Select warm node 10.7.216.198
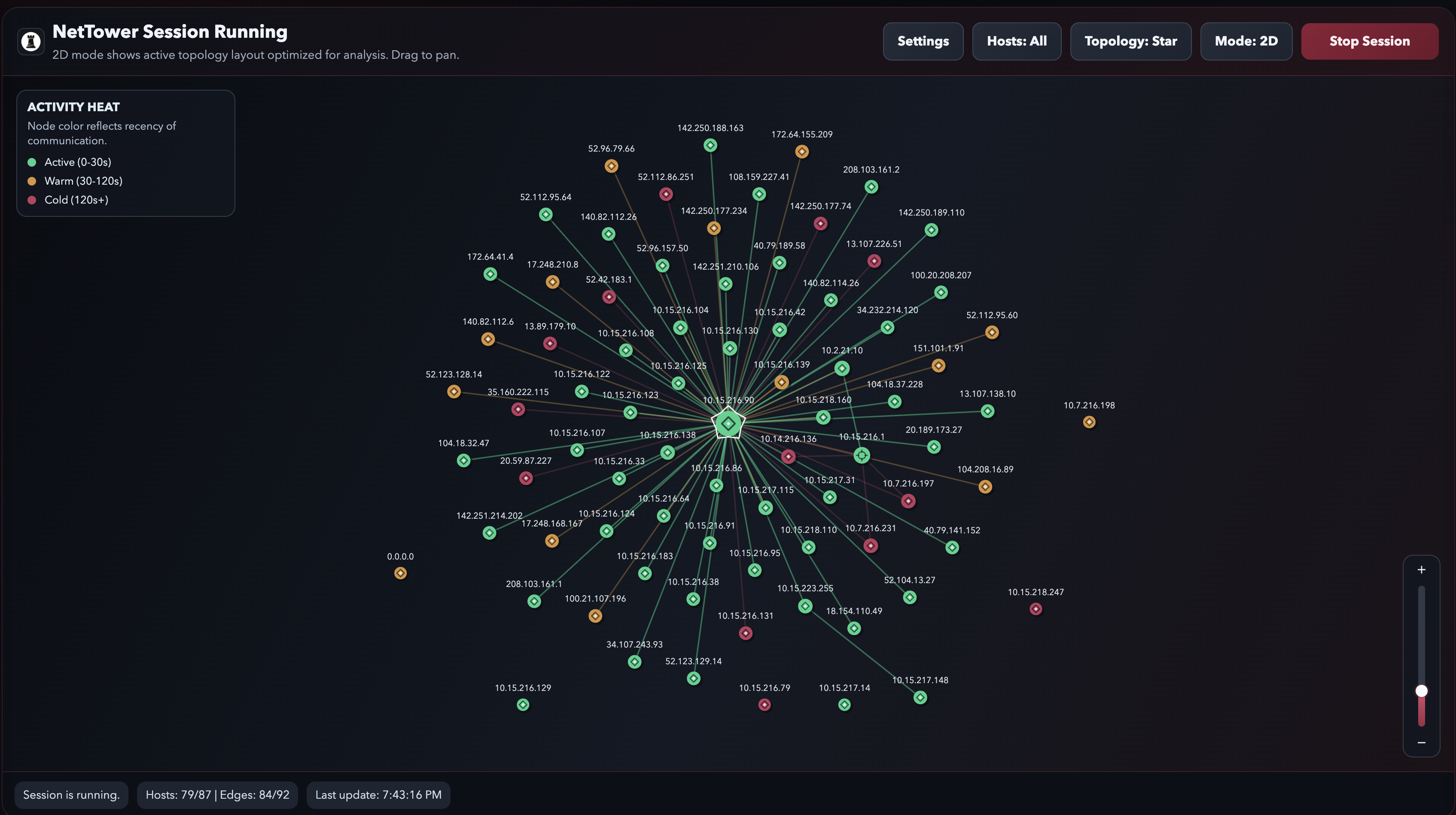The width and height of the screenshot is (1456, 815). click(1089, 422)
